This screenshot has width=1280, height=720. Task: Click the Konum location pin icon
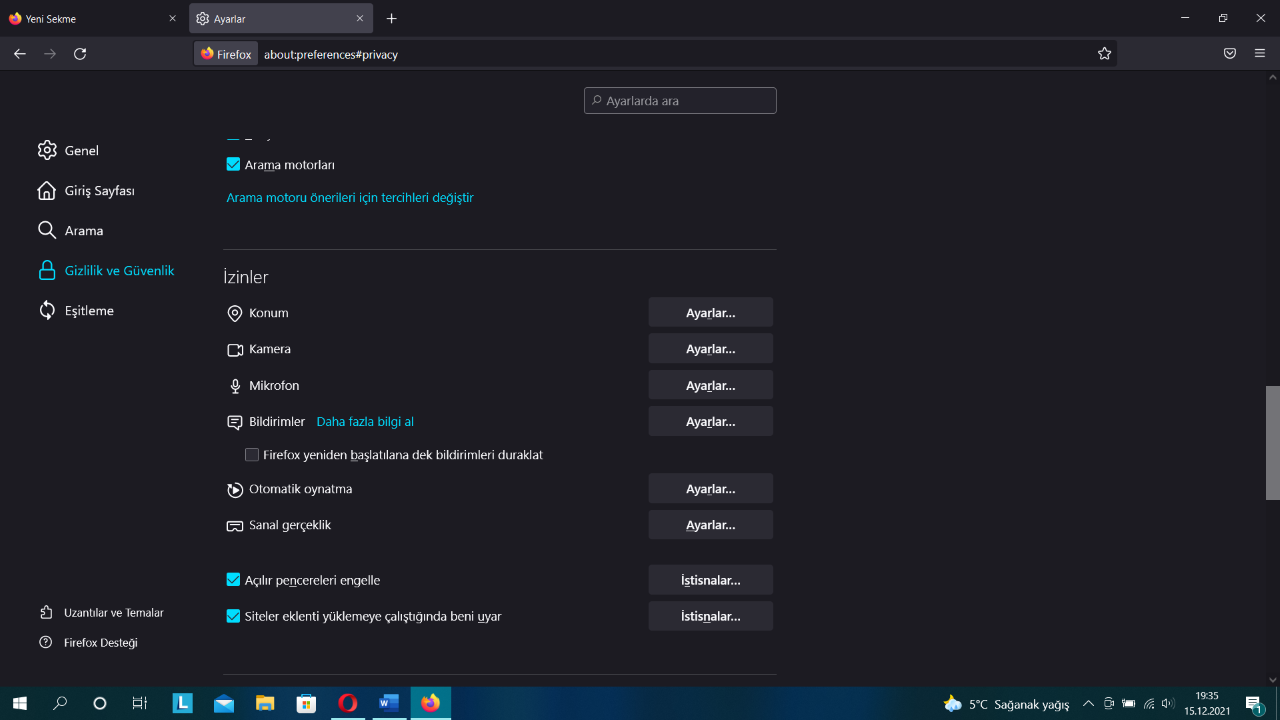[235, 313]
